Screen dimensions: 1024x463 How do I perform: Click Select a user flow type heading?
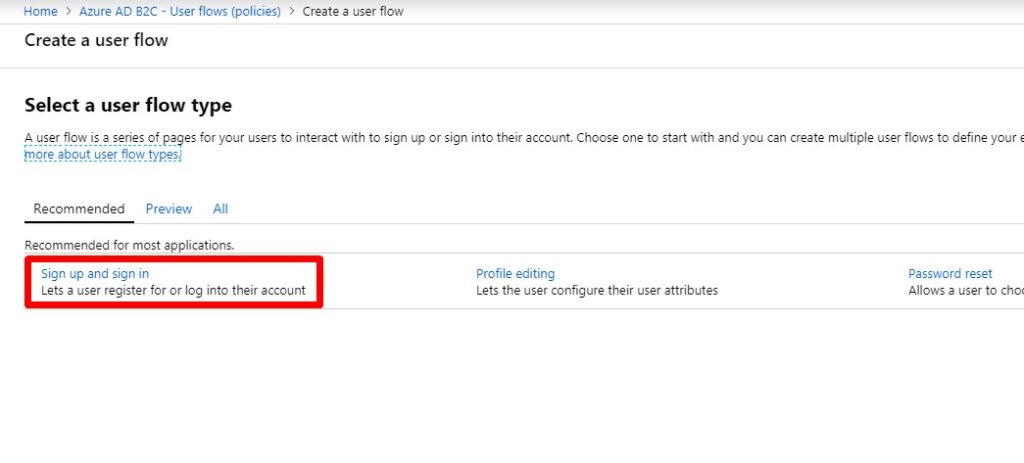[x=128, y=105]
